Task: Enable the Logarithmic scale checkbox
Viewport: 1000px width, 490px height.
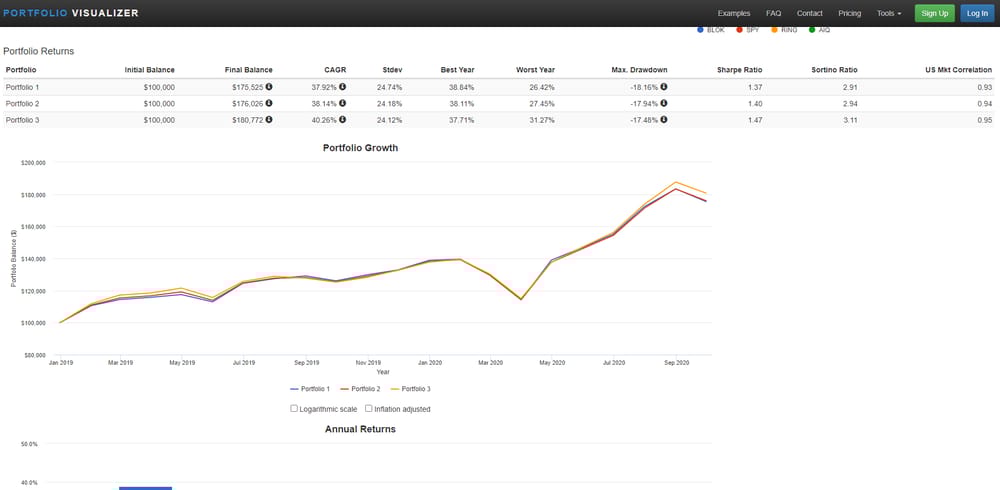Action: (294, 408)
